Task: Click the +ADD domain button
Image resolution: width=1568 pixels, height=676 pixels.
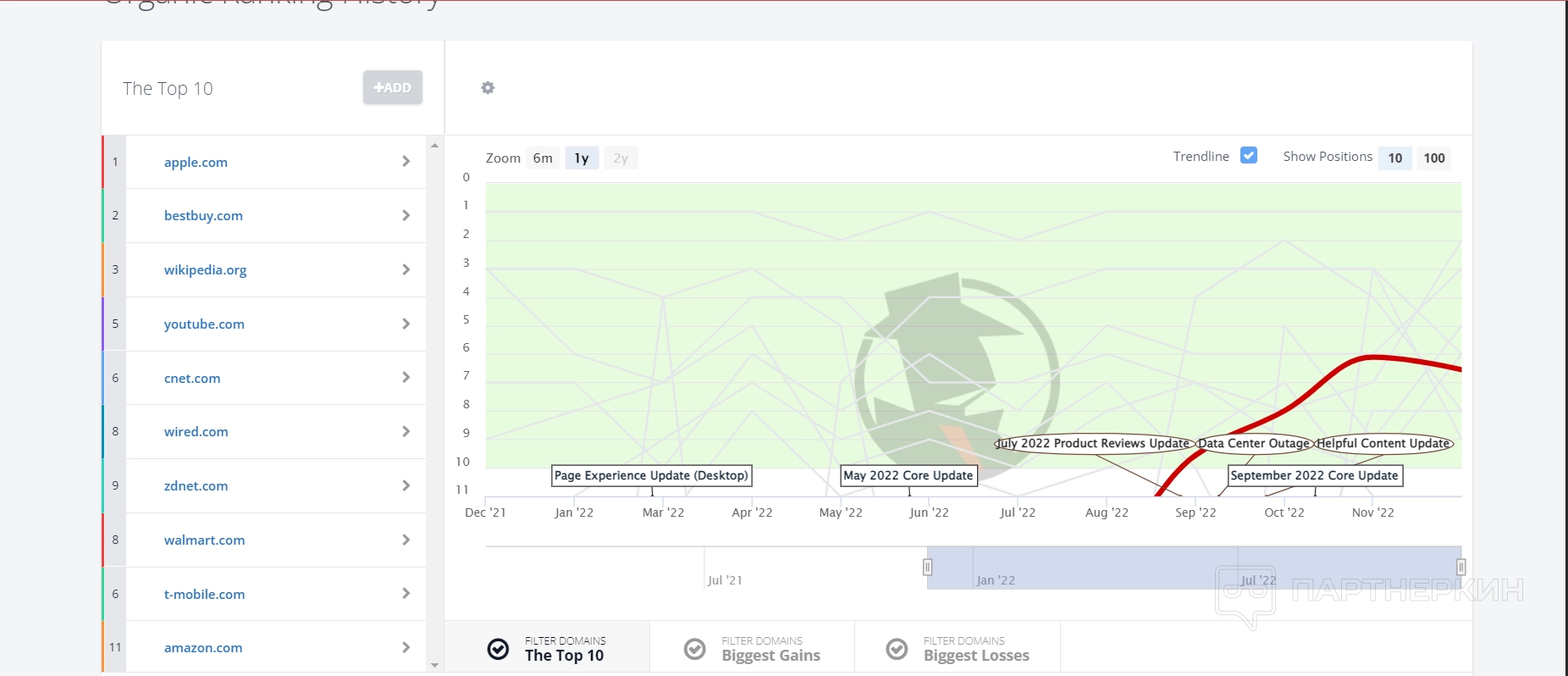Action: 393,87
